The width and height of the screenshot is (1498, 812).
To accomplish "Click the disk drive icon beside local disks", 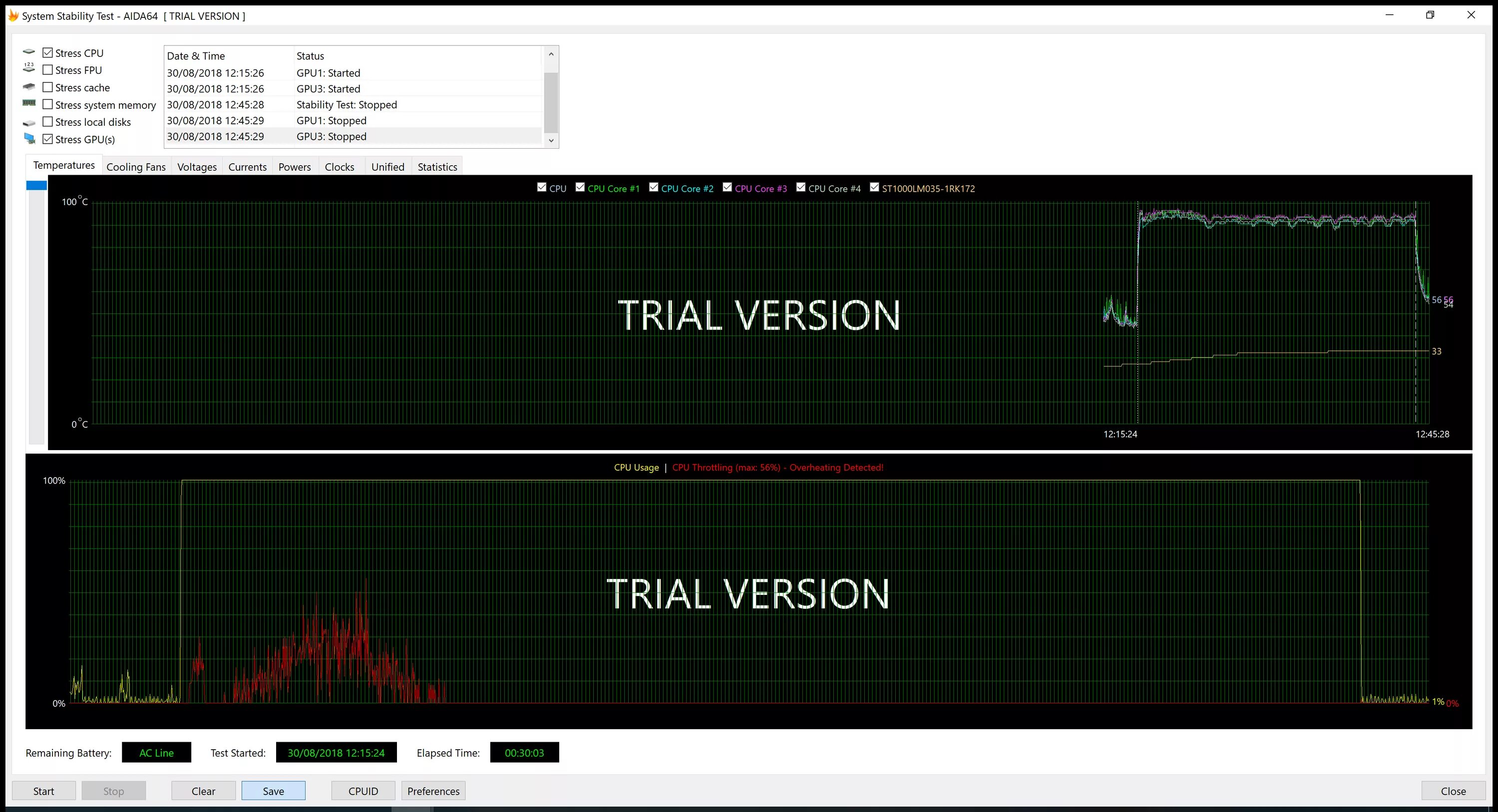I will click(x=29, y=123).
